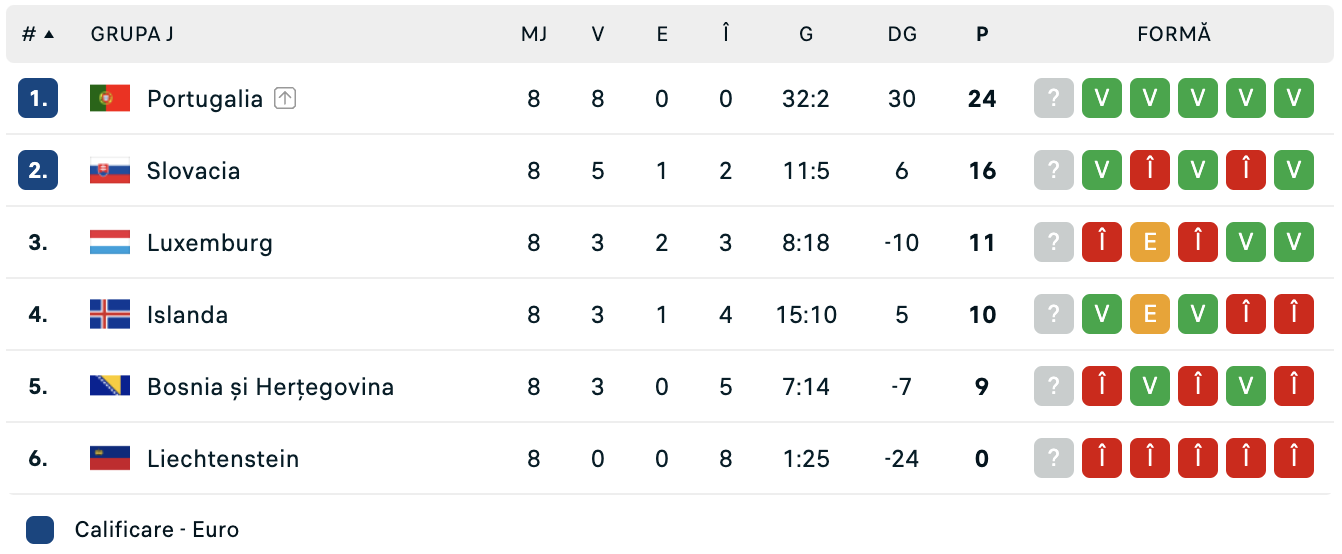Click Luxemburg's orange E draw form badge
The image size is (1342, 554).
click(x=1149, y=242)
